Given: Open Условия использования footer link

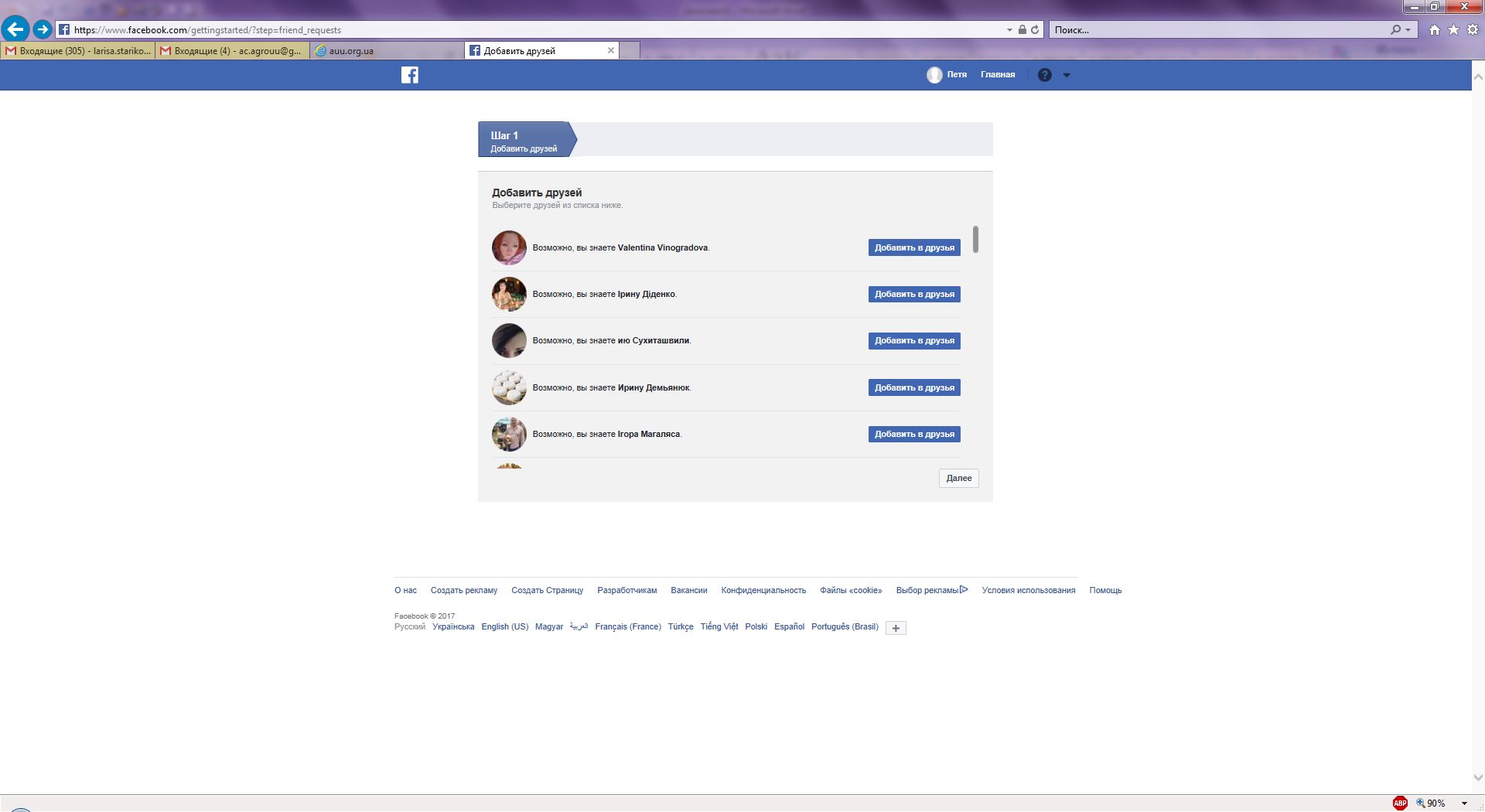Looking at the screenshot, I should click(1029, 590).
